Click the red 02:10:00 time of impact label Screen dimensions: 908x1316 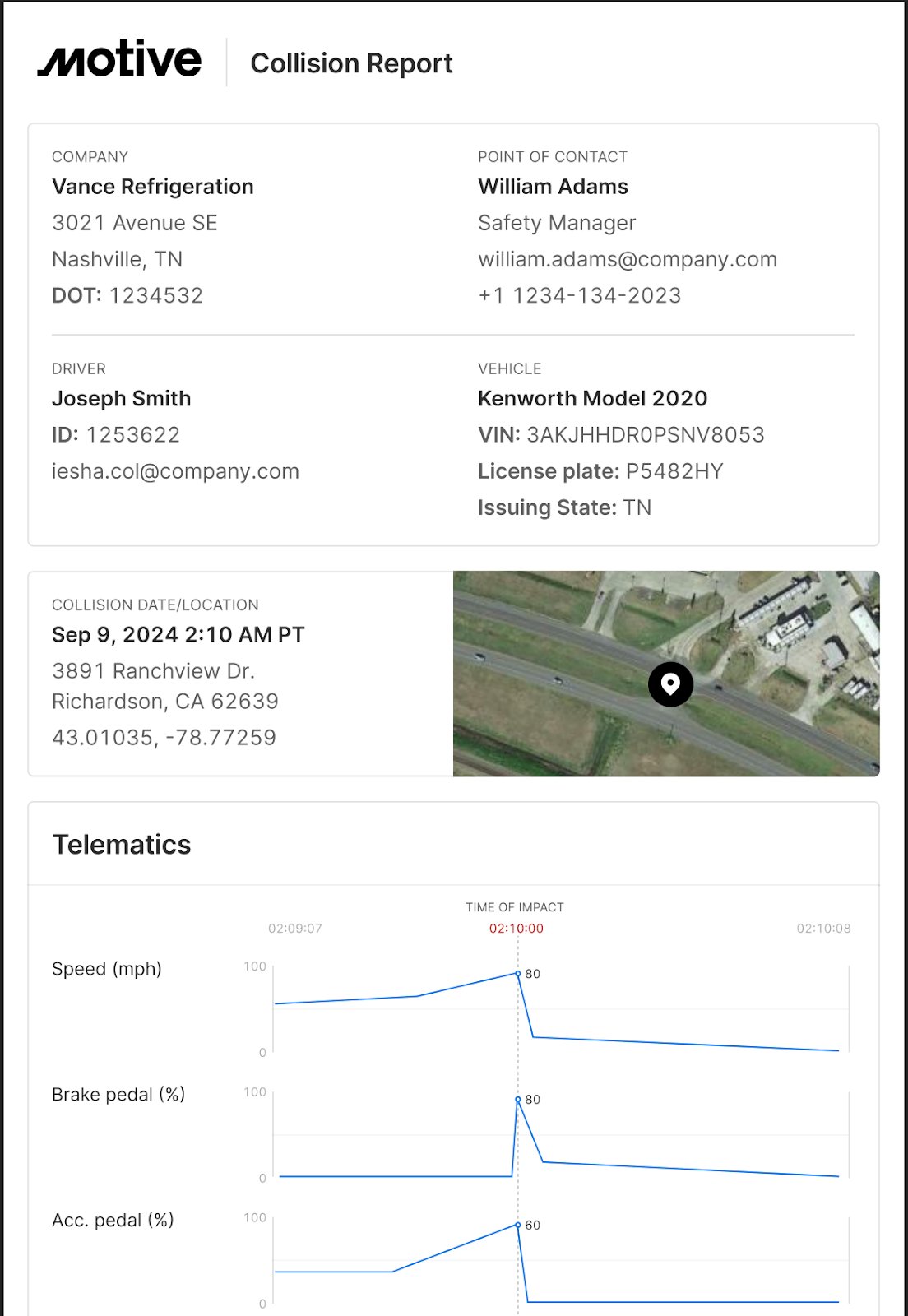(517, 929)
